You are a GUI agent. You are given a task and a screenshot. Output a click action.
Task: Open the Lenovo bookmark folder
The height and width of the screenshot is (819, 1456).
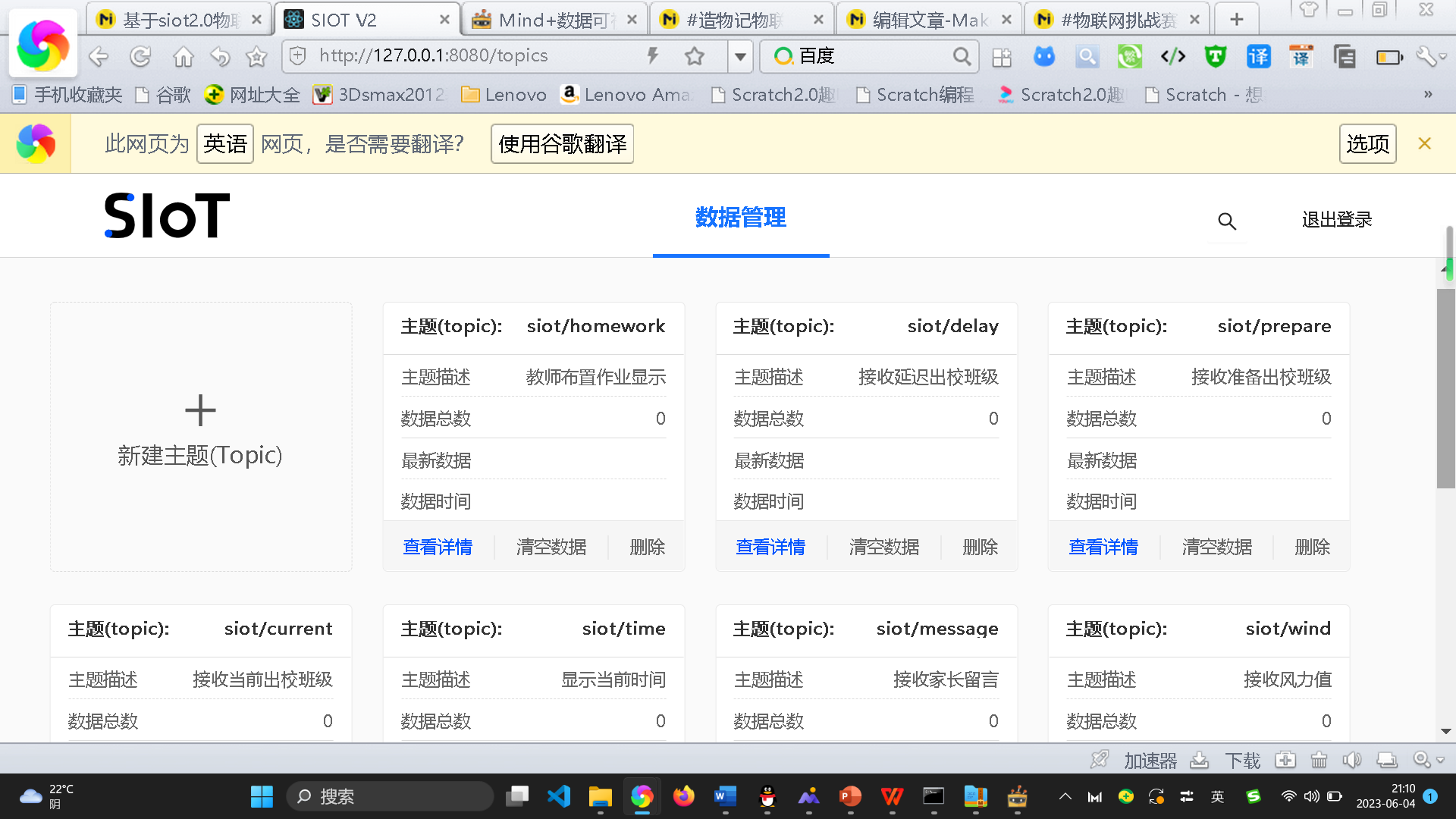504,95
